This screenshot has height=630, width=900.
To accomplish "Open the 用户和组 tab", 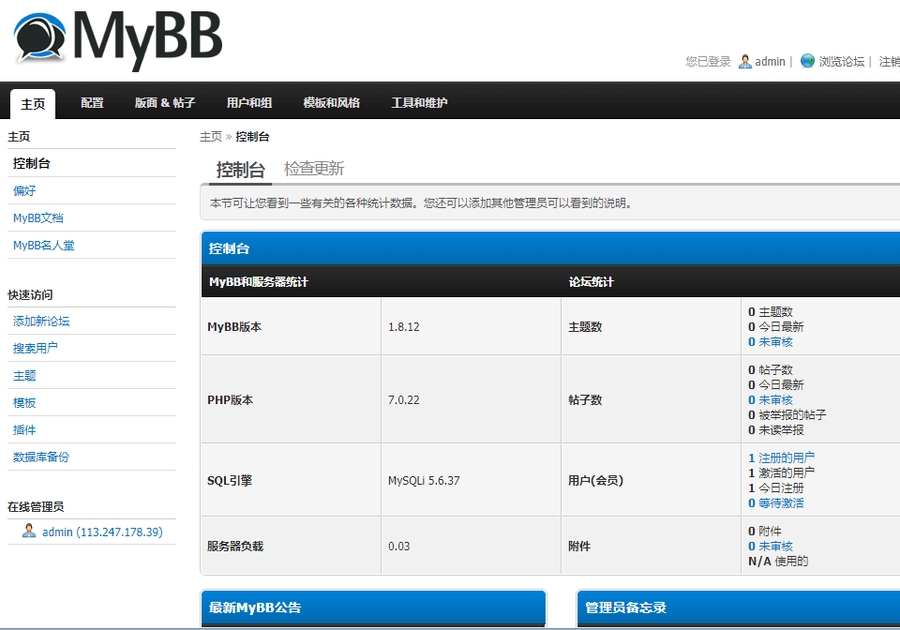I will pyautogui.click(x=249, y=103).
